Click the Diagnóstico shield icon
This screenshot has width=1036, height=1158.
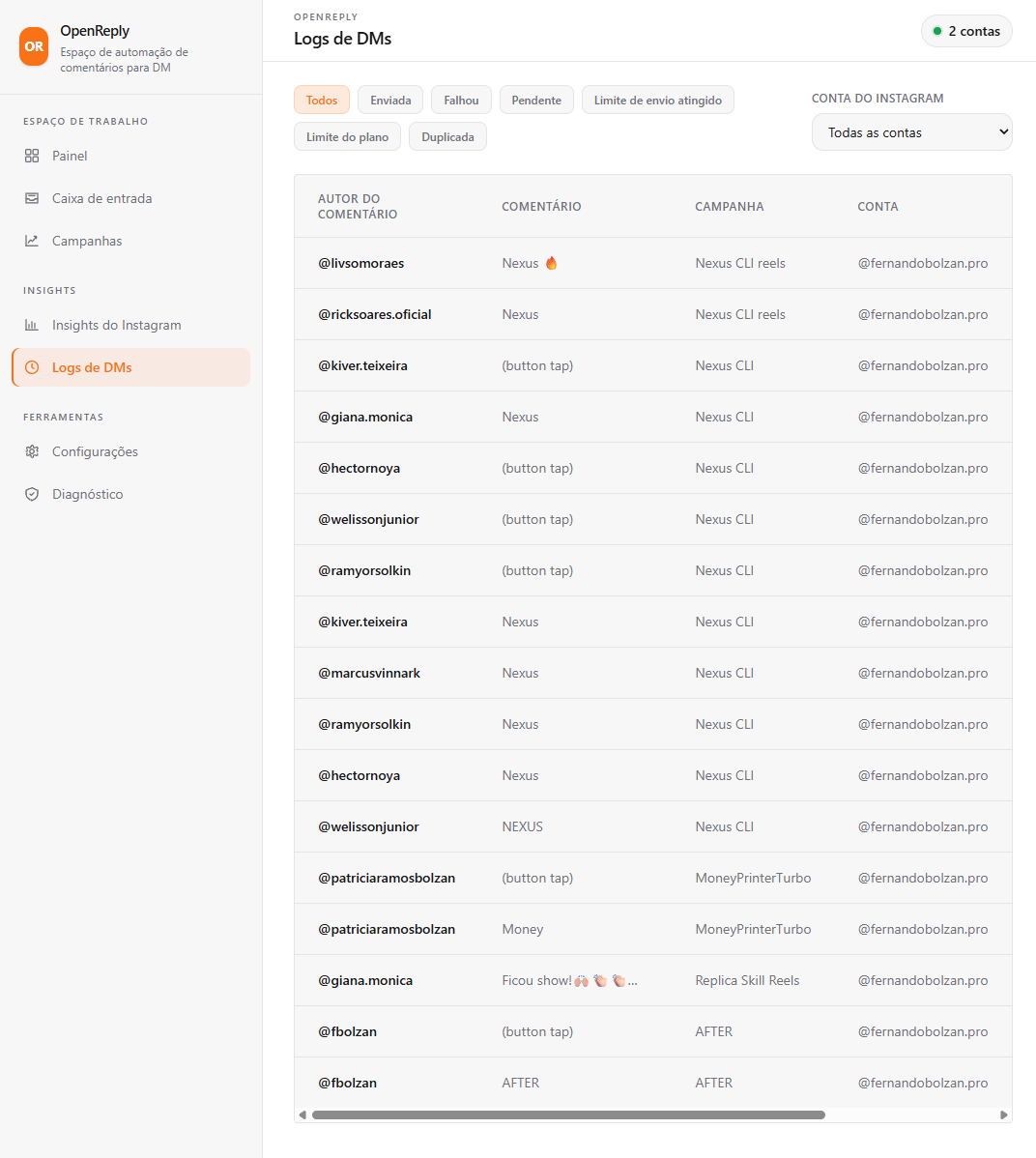[x=32, y=494]
